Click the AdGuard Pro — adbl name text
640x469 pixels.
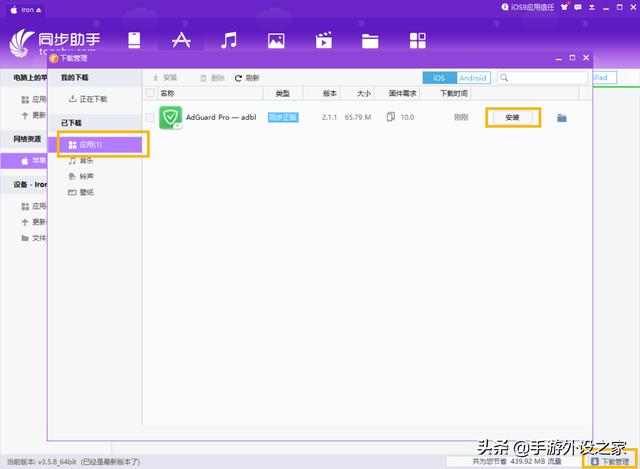[x=221, y=117]
